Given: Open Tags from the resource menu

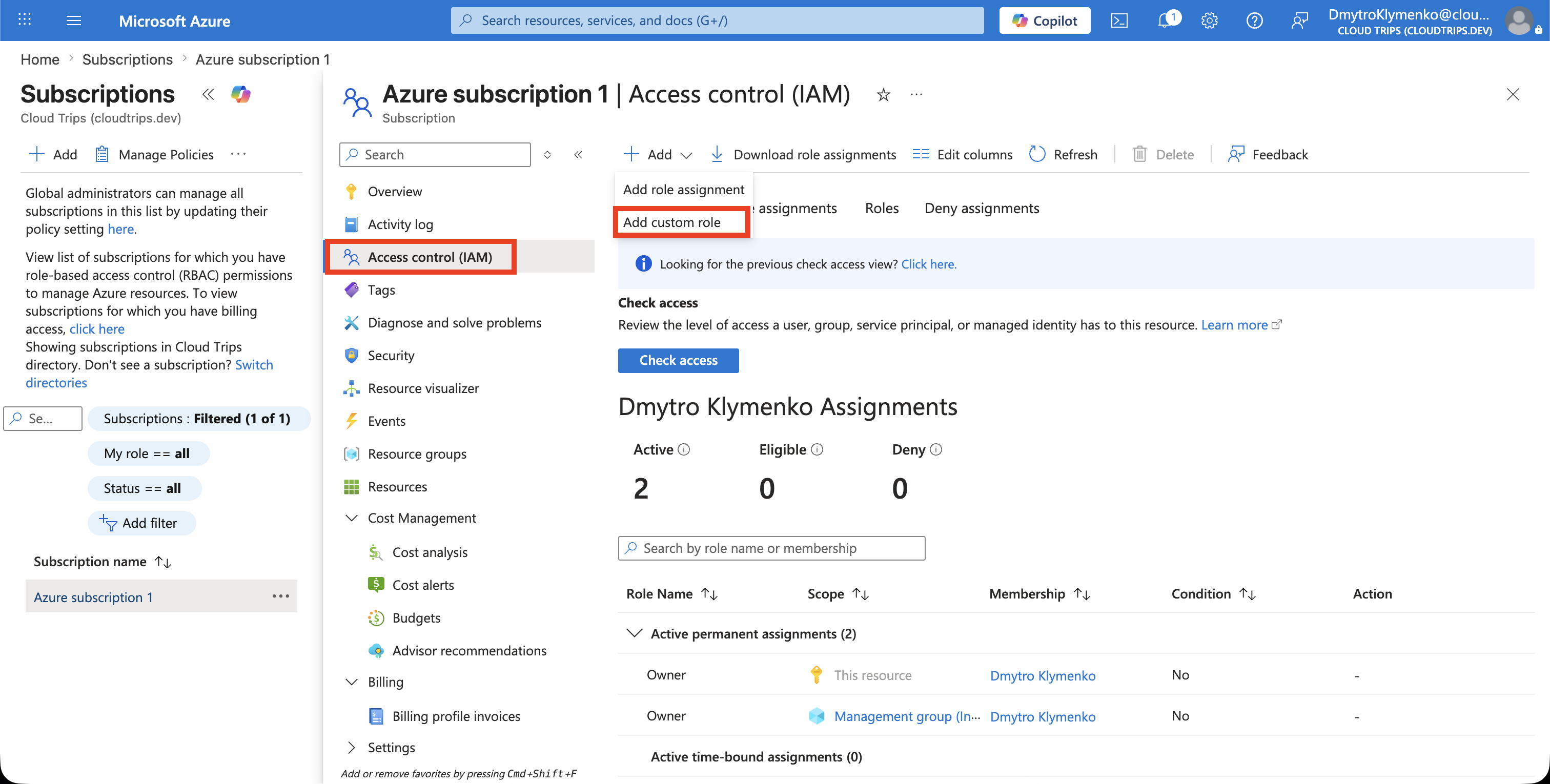Looking at the screenshot, I should click(381, 290).
